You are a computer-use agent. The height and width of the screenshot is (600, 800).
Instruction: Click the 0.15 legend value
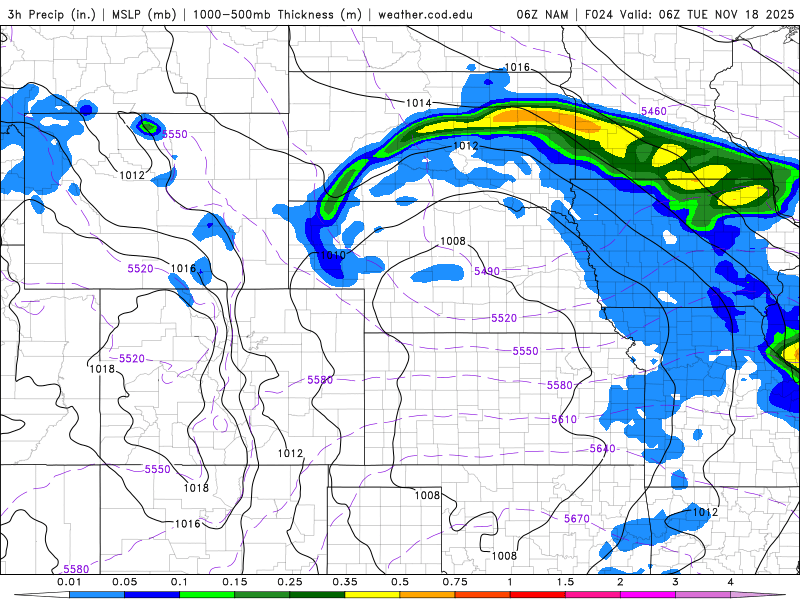[235, 582]
